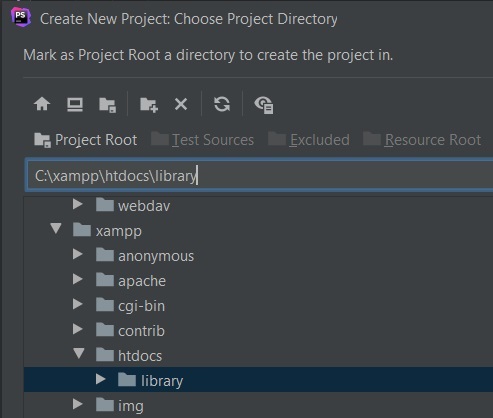The height and width of the screenshot is (418, 493).
Task: Click the Delete (X) toolbar icon
Action: click(181, 104)
